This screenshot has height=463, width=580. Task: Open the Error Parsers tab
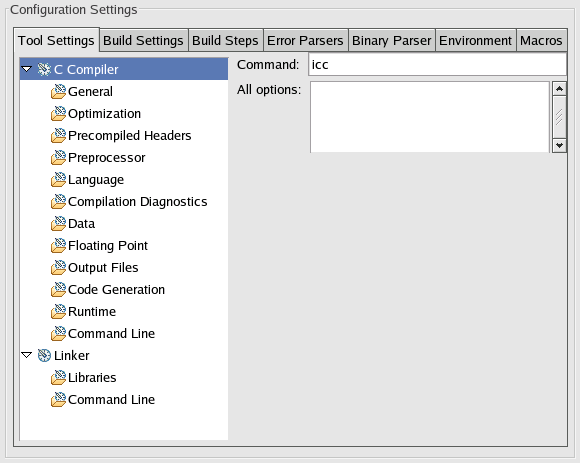(305, 40)
